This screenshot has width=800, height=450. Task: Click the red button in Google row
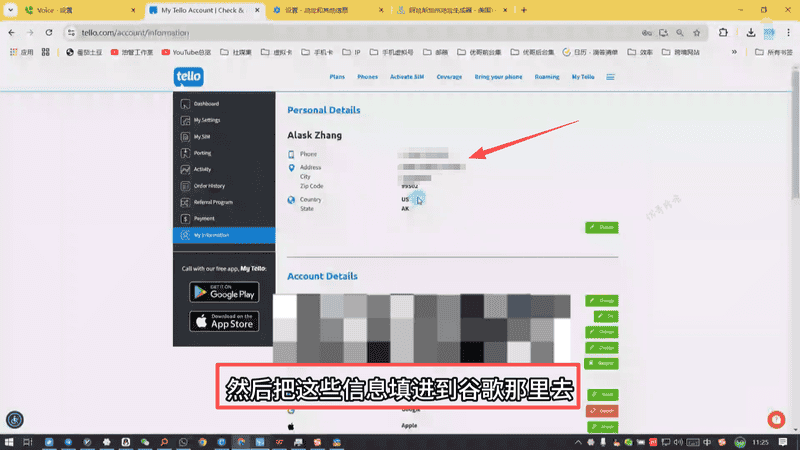[x=603, y=411]
